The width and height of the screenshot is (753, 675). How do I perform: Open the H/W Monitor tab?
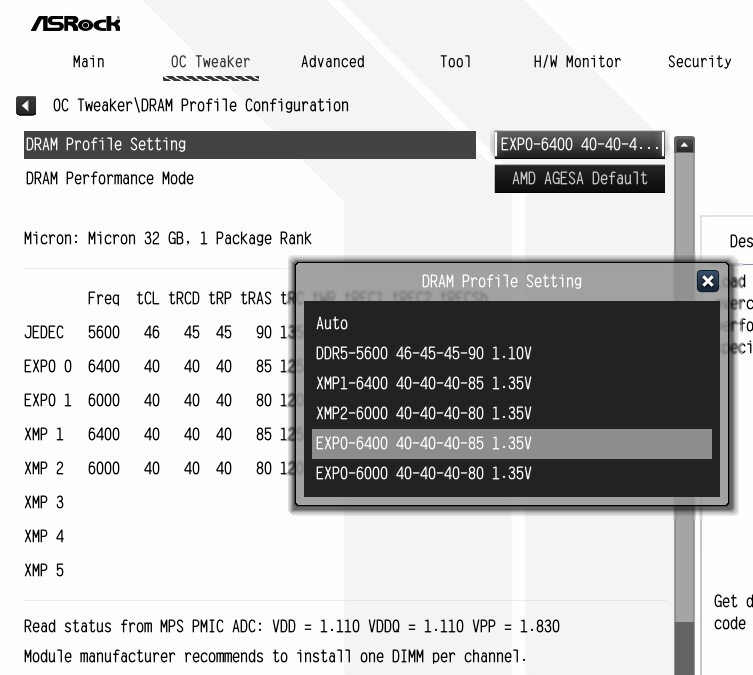coord(577,62)
